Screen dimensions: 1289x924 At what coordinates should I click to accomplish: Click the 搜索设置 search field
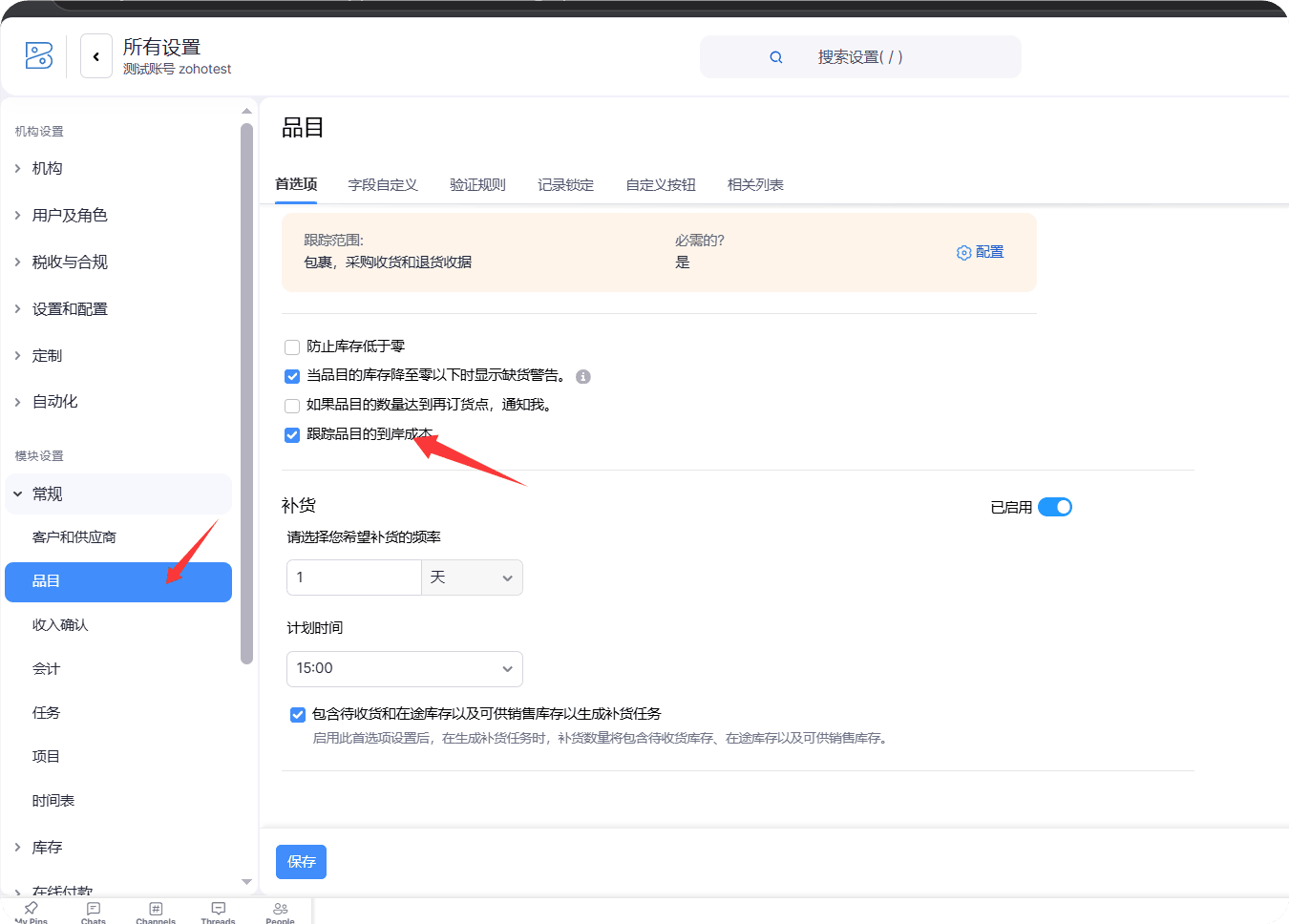860,57
